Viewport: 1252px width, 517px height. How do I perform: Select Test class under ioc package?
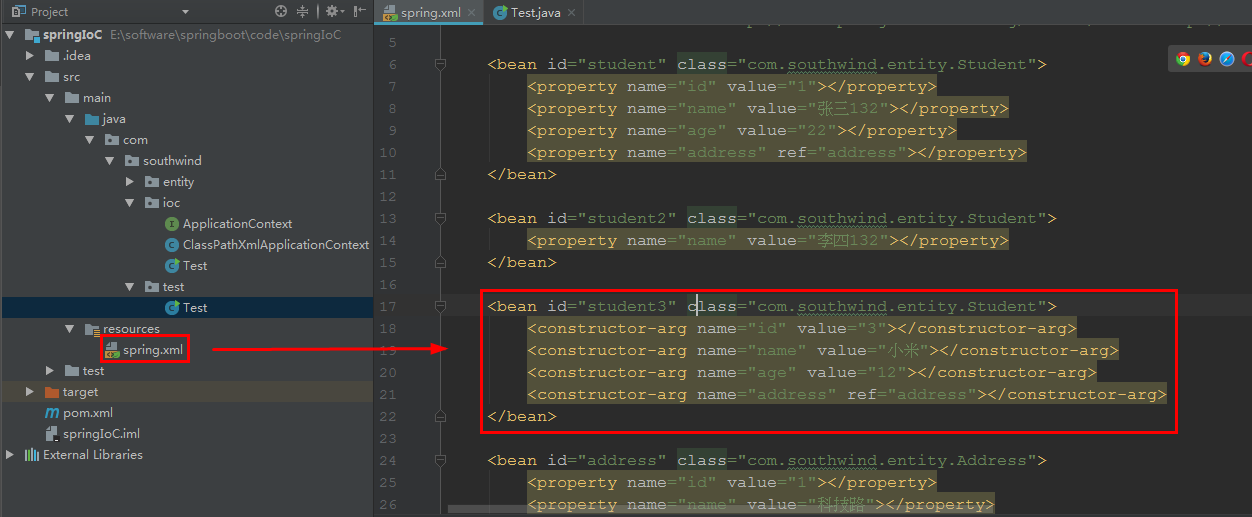pyautogui.click(x=195, y=266)
